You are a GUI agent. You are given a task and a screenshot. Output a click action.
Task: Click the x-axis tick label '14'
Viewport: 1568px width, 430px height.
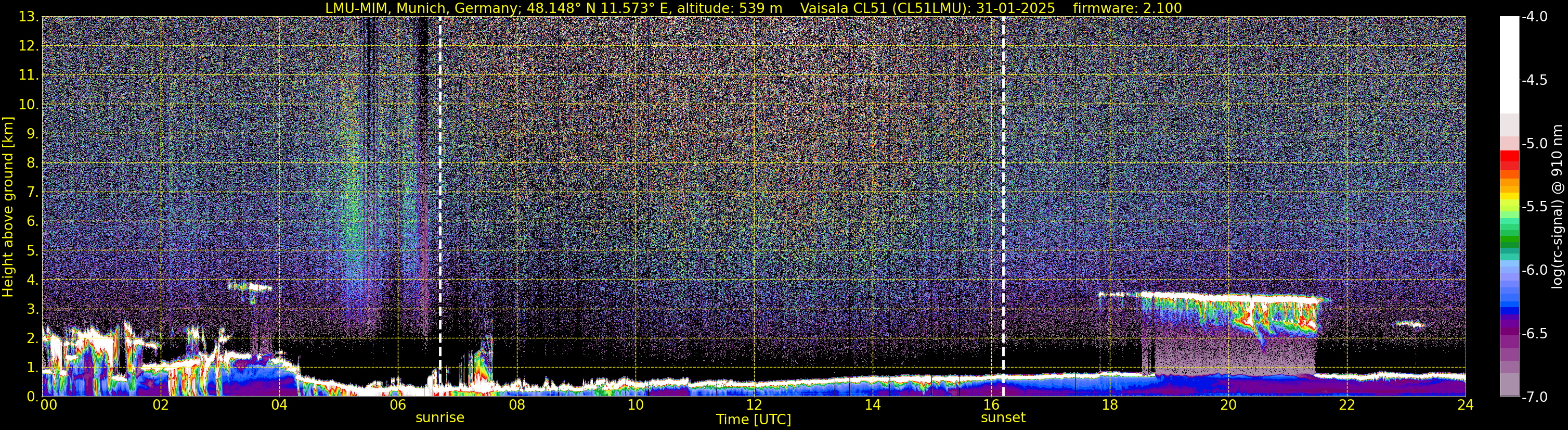pyautogui.click(x=872, y=405)
